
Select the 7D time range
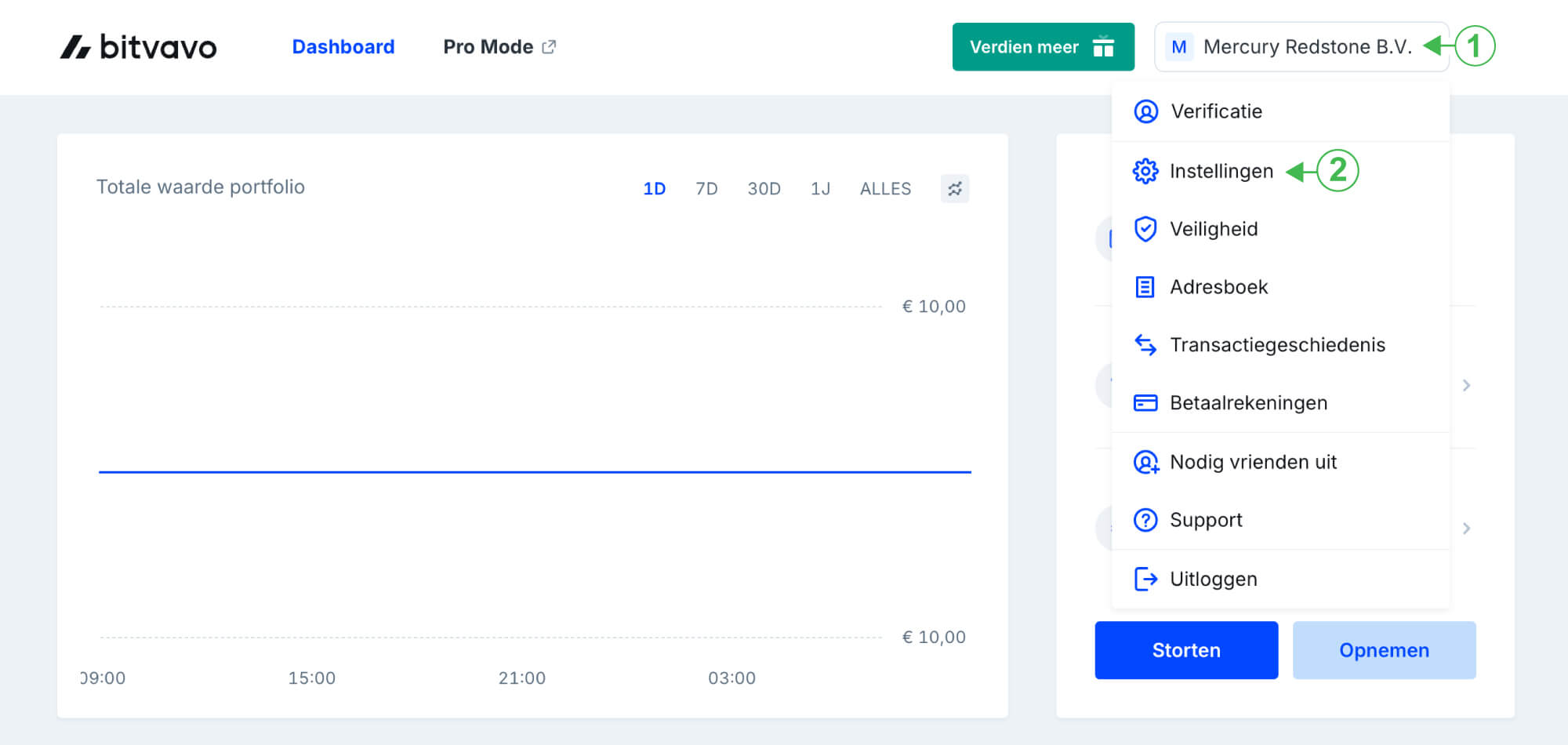pyautogui.click(x=706, y=189)
